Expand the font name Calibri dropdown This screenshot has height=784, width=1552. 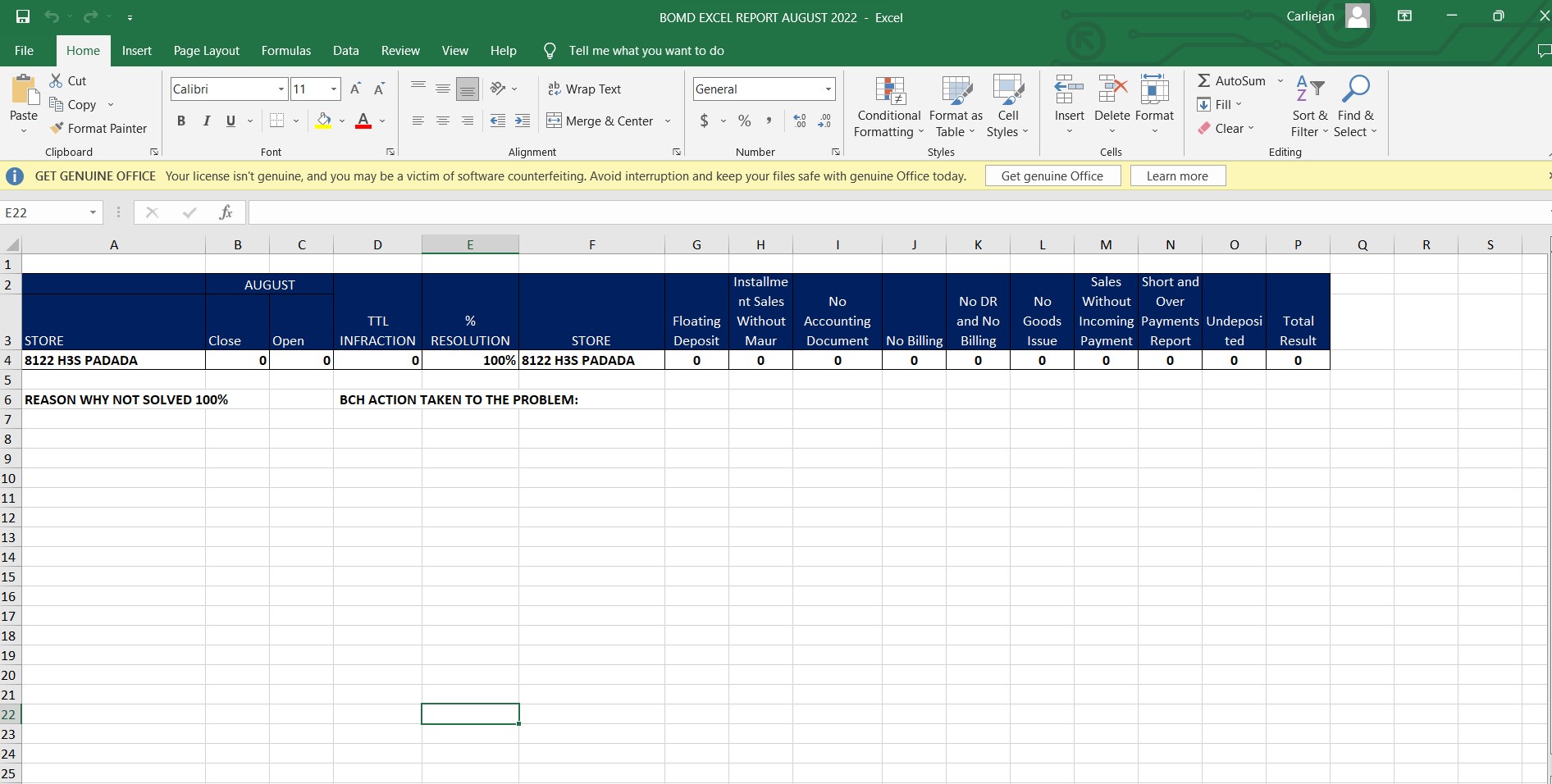[x=281, y=89]
